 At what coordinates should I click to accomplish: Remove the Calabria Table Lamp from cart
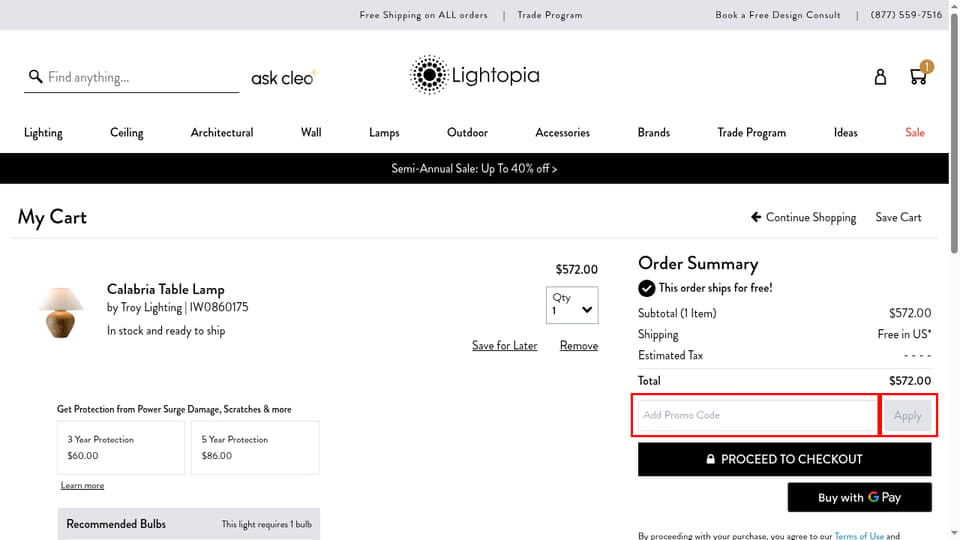click(579, 346)
